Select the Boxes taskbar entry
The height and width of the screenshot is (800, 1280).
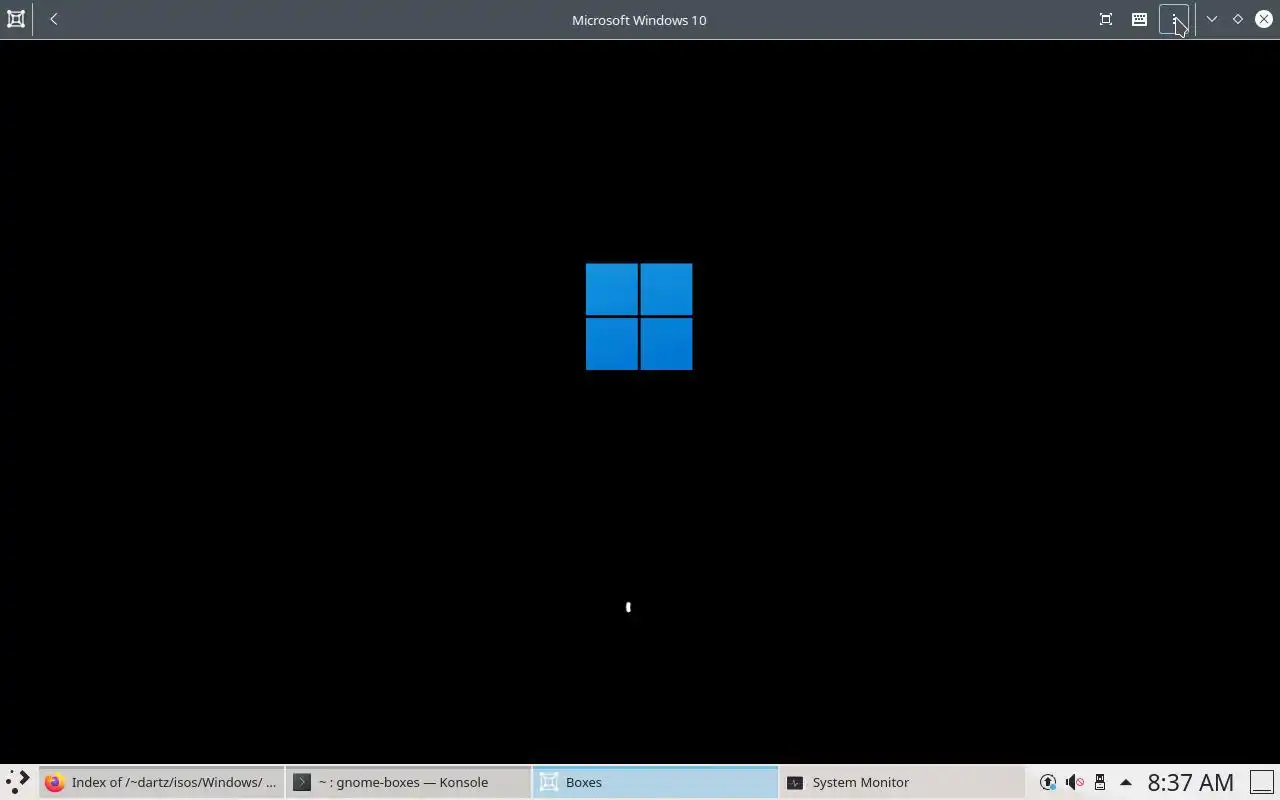[655, 782]
